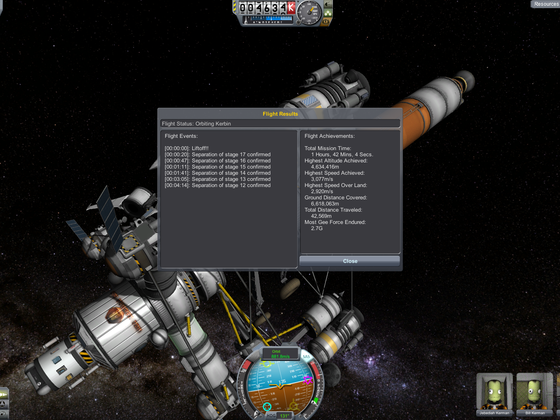Click the green three-dot icon on the altimeter panel

[327, 14]
